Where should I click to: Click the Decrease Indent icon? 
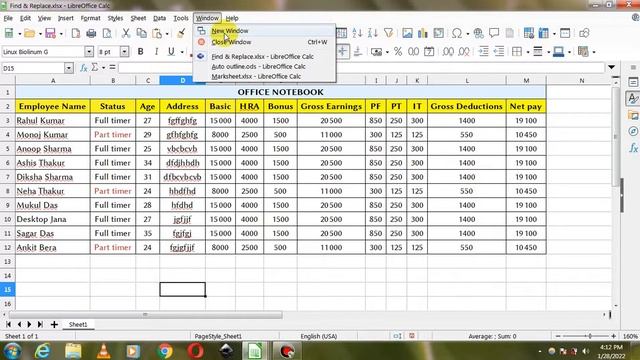(499, 51)
